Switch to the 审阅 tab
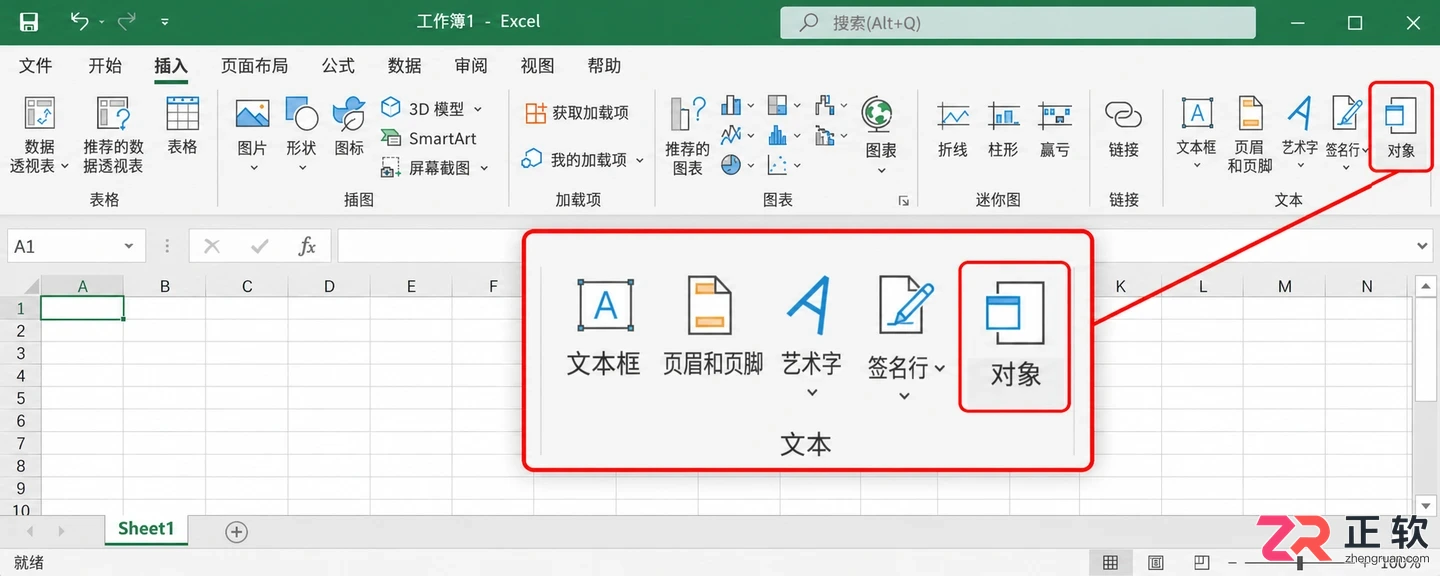Screen dimensions: 1440x576 pyautogui.click(x=471, y=66)
